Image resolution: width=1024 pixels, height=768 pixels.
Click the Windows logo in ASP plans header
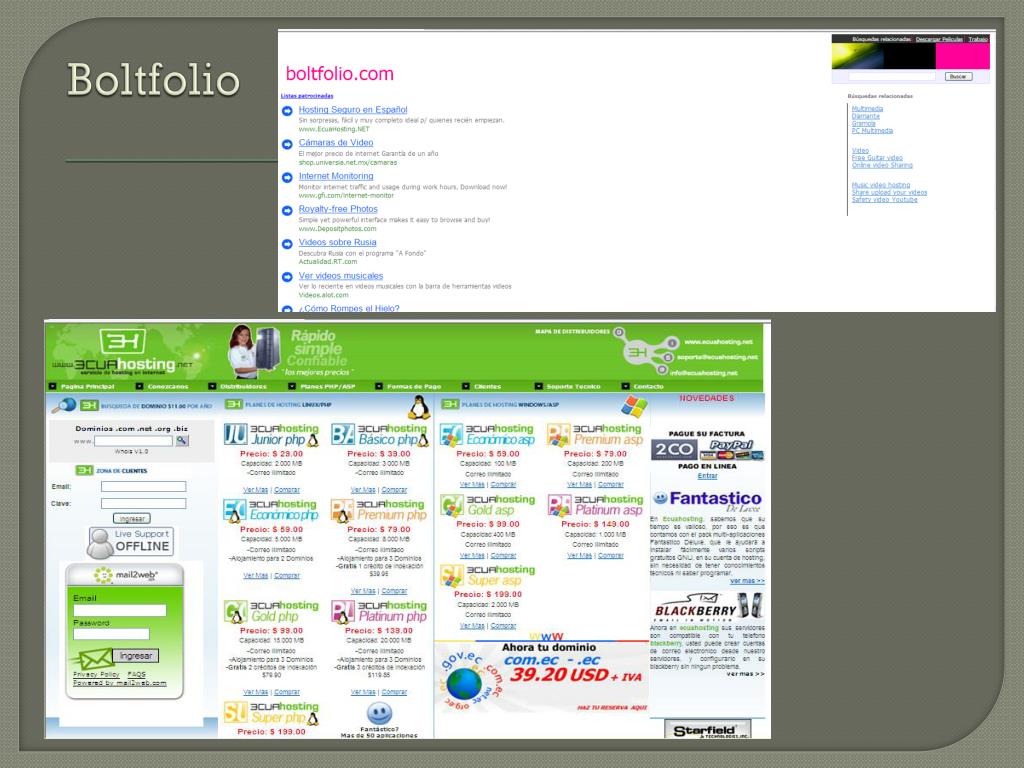tap(633, 406)
